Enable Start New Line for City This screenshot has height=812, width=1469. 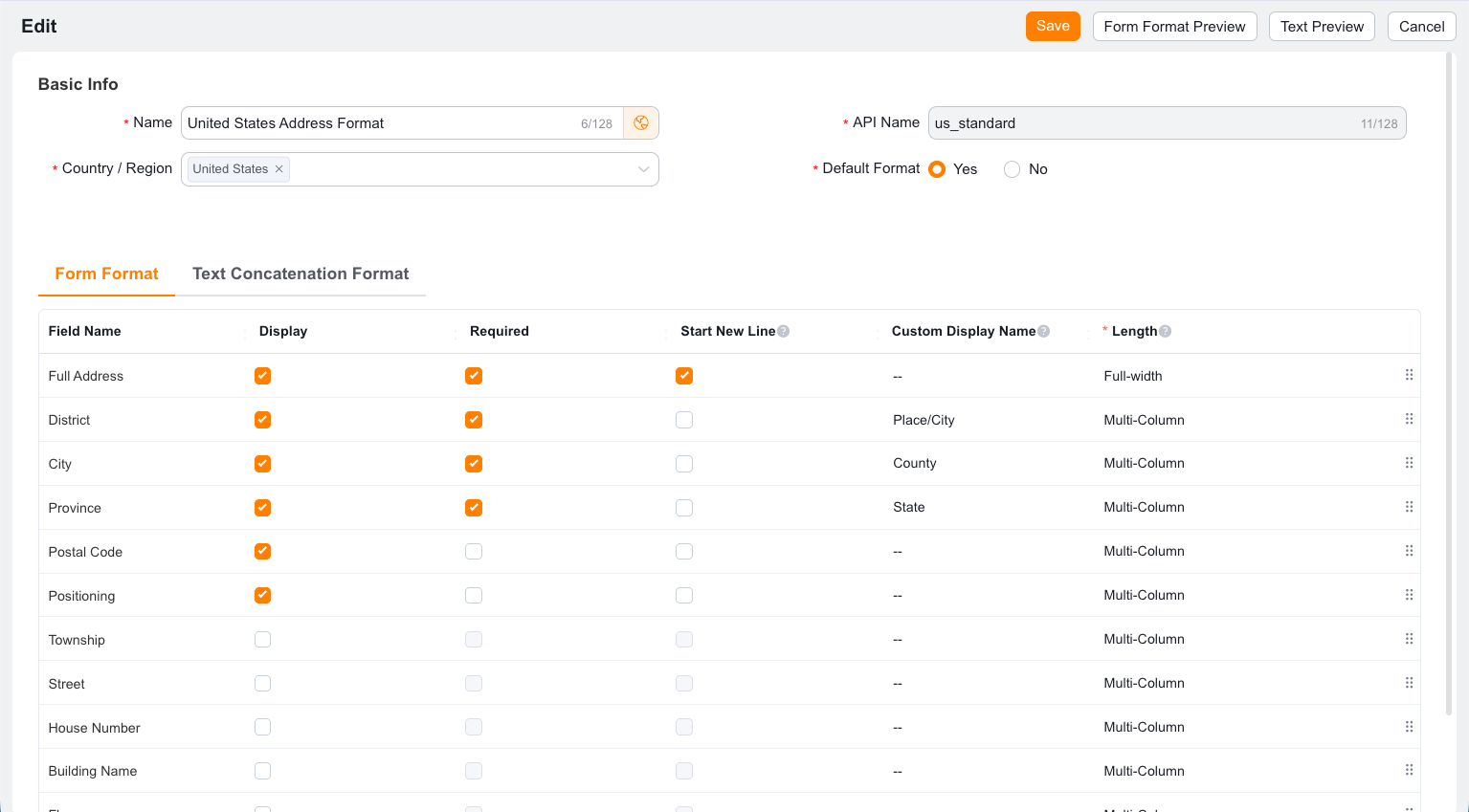pyautogui.click(x=684, y=464)
